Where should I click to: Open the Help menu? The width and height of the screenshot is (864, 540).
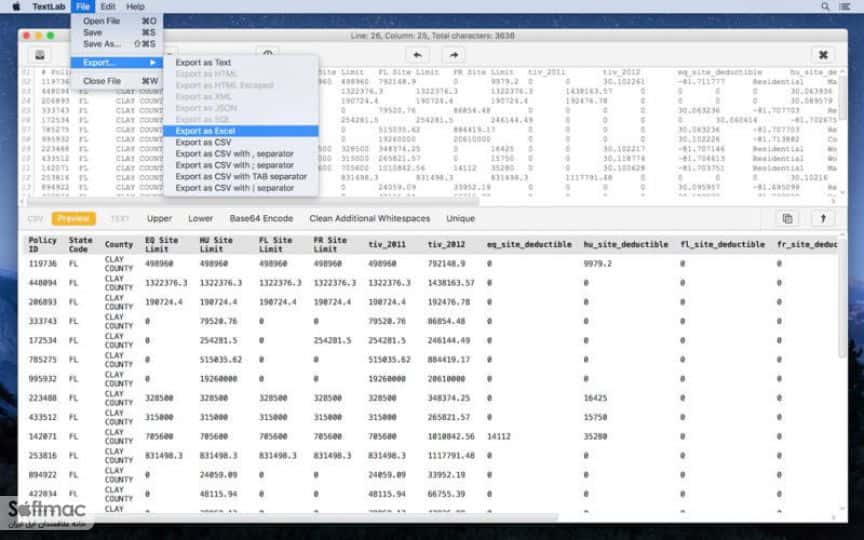click(x=135, y=7)
